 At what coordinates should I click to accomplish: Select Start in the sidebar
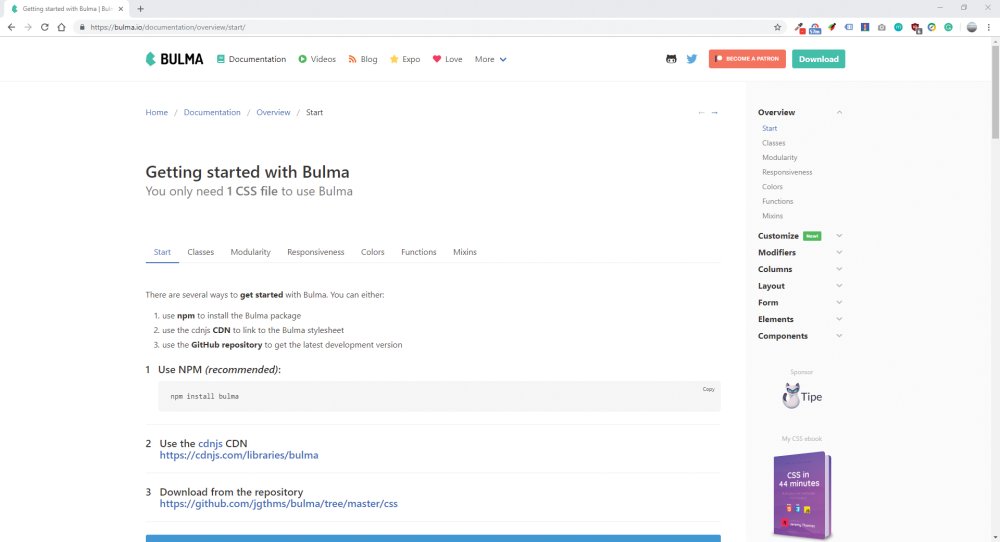pyautogui.click(x=769, y=128)
